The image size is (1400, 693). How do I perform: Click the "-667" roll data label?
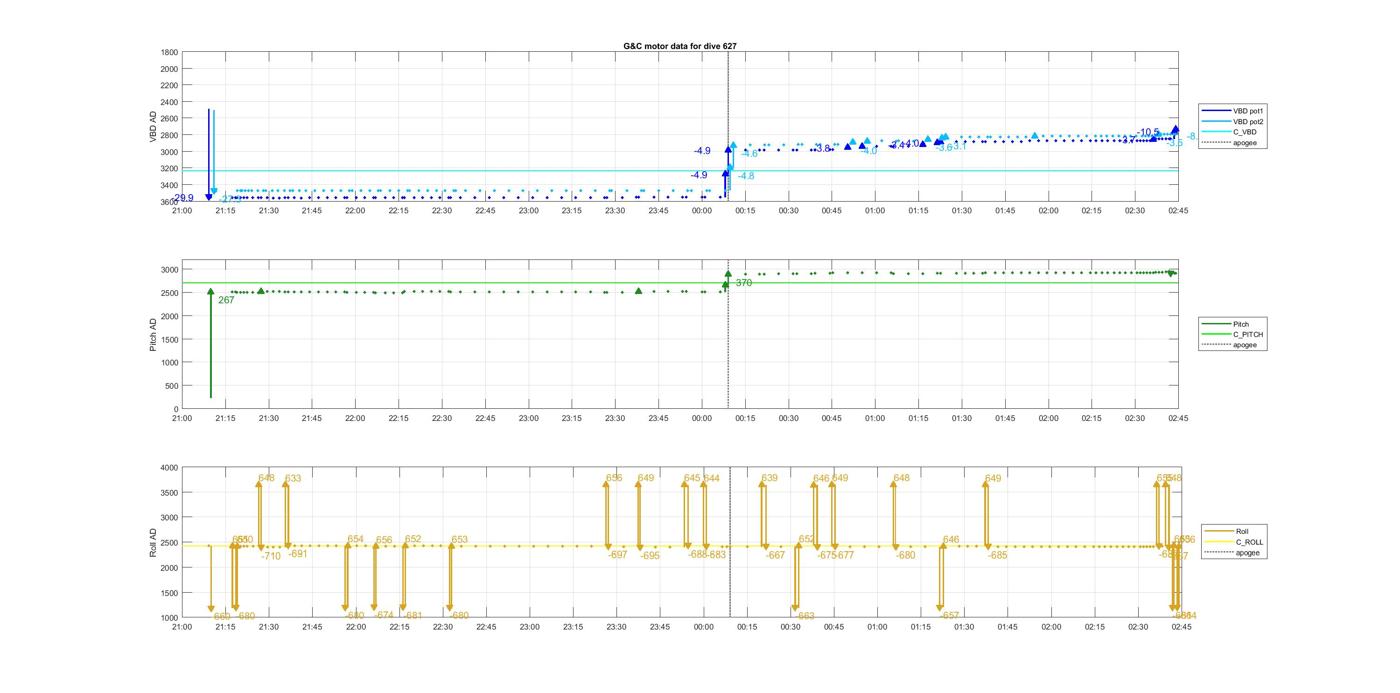click(x=775, y=556)
